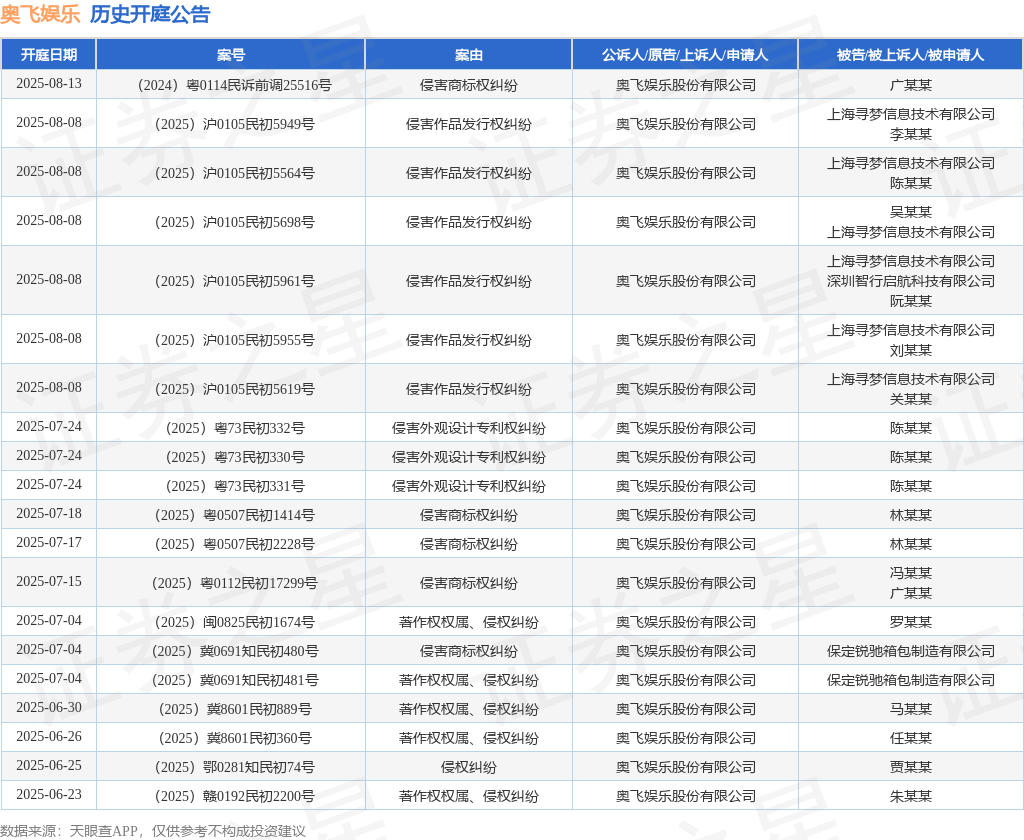
Task: Click defendant 任某某
Action: (x=910, y=738)
